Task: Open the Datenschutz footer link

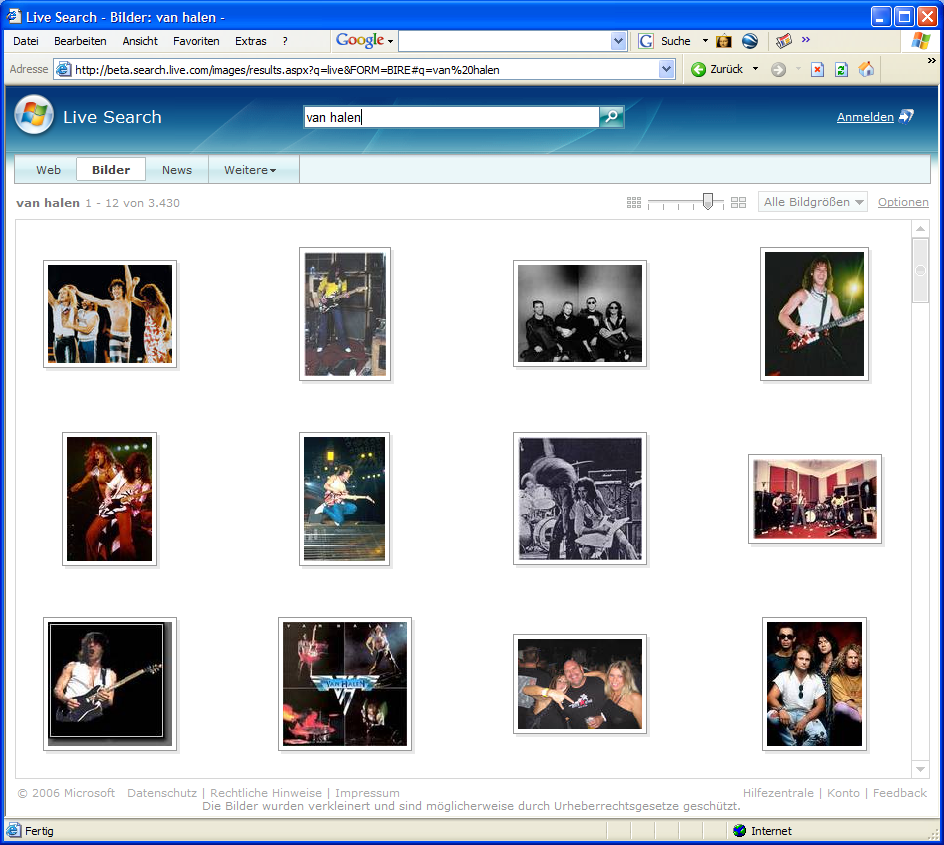Action: [162, 793]
